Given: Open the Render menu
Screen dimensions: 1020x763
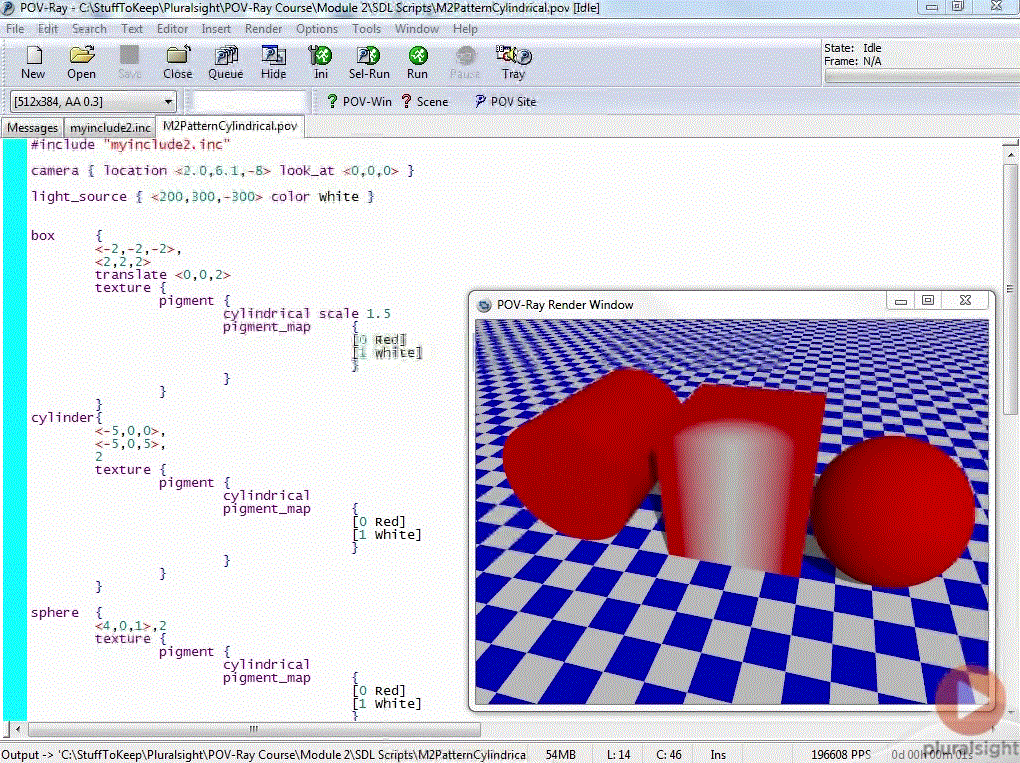Looking at the screenshot, I should pos(263,29).
